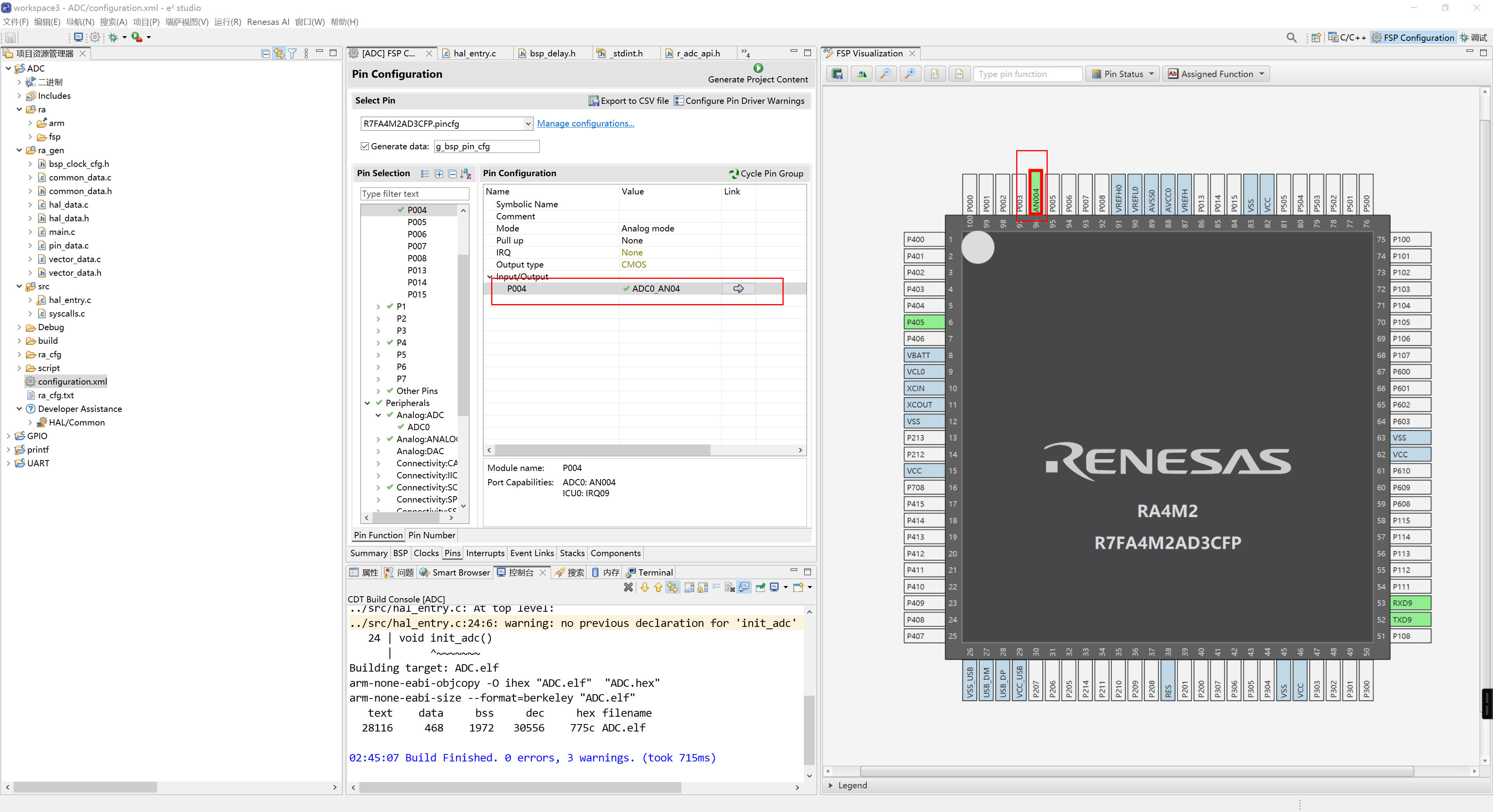Image resolution: width=1493 pixels, height=812 pixels.
Task: Select main.c in project explorer
Action: (x=62, y=232)
